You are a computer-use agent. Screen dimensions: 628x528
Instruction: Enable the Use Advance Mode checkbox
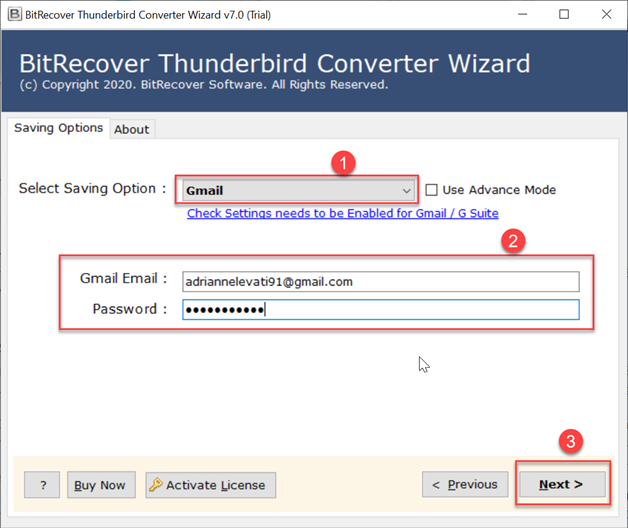coord(431,190)
